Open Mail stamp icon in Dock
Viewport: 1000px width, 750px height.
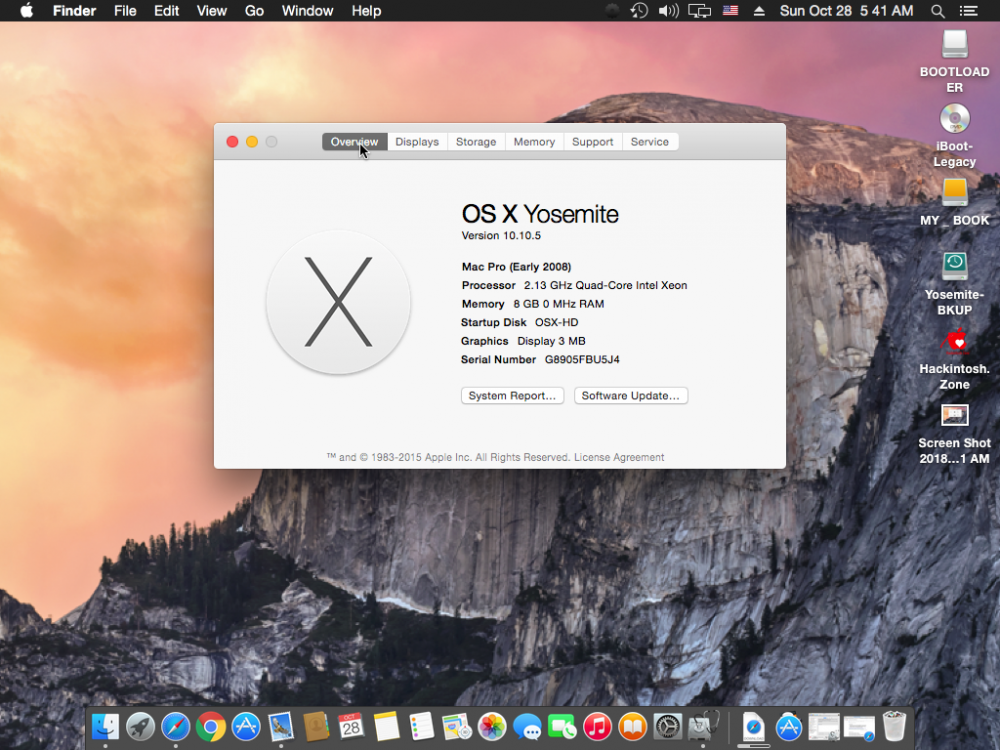(x=281, y=726)
